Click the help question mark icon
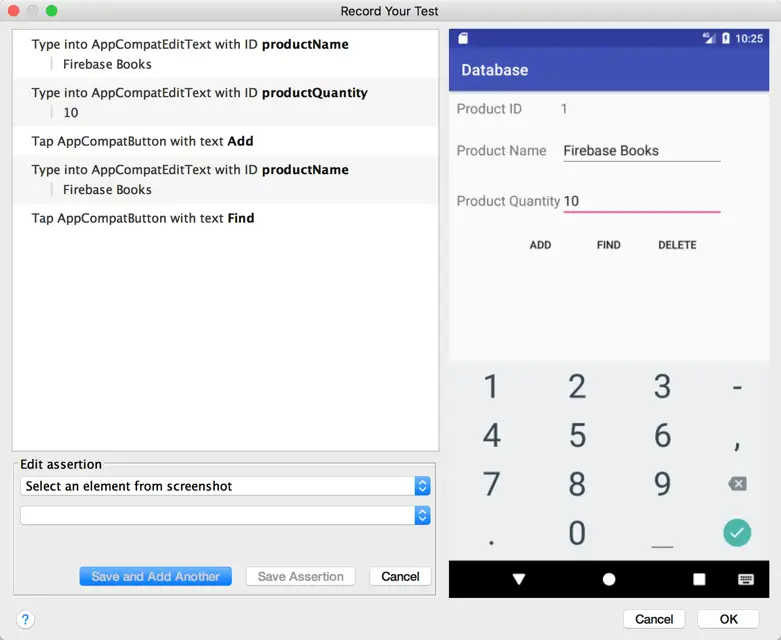781x640 pixels. tap(26, 620)
